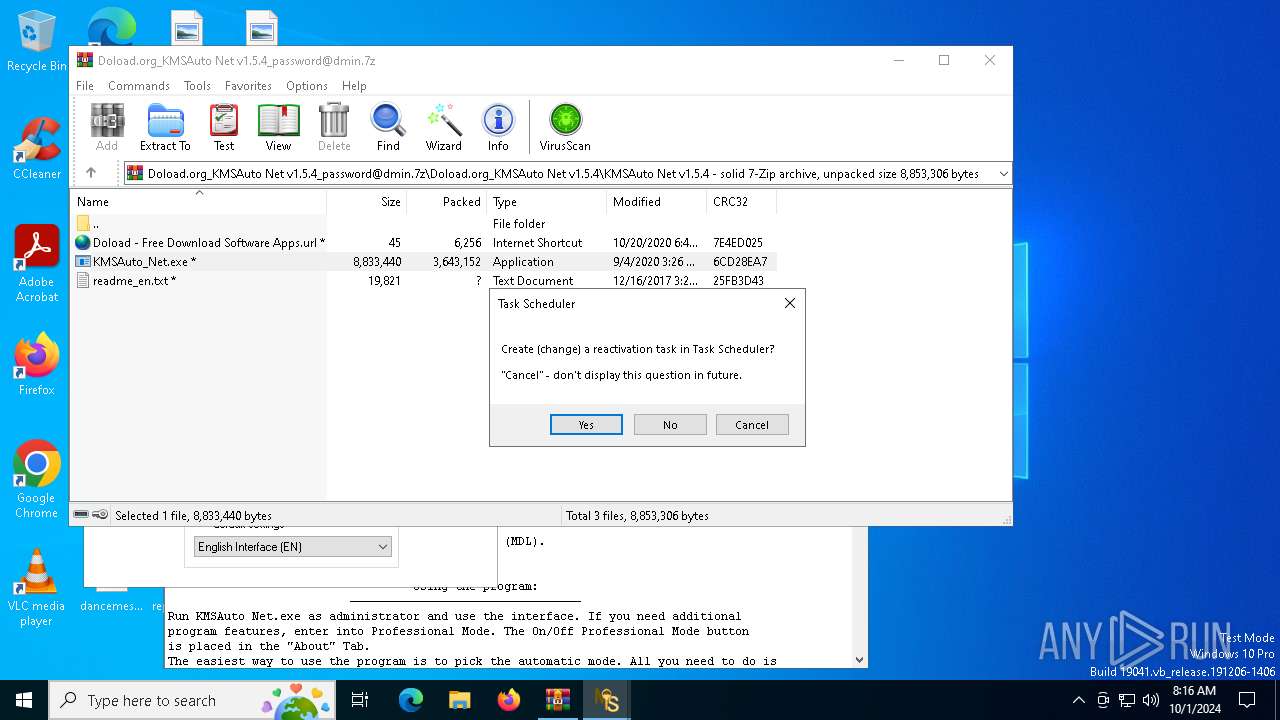
Task: Switch to KMSAuto app in the taskbar
Action: point(606,700)
